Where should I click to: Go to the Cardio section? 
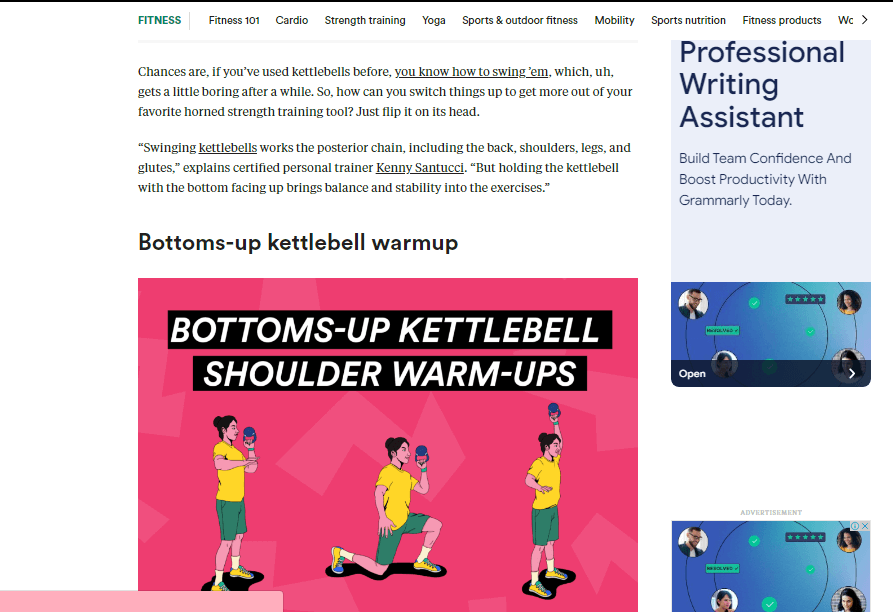point(292,20)
